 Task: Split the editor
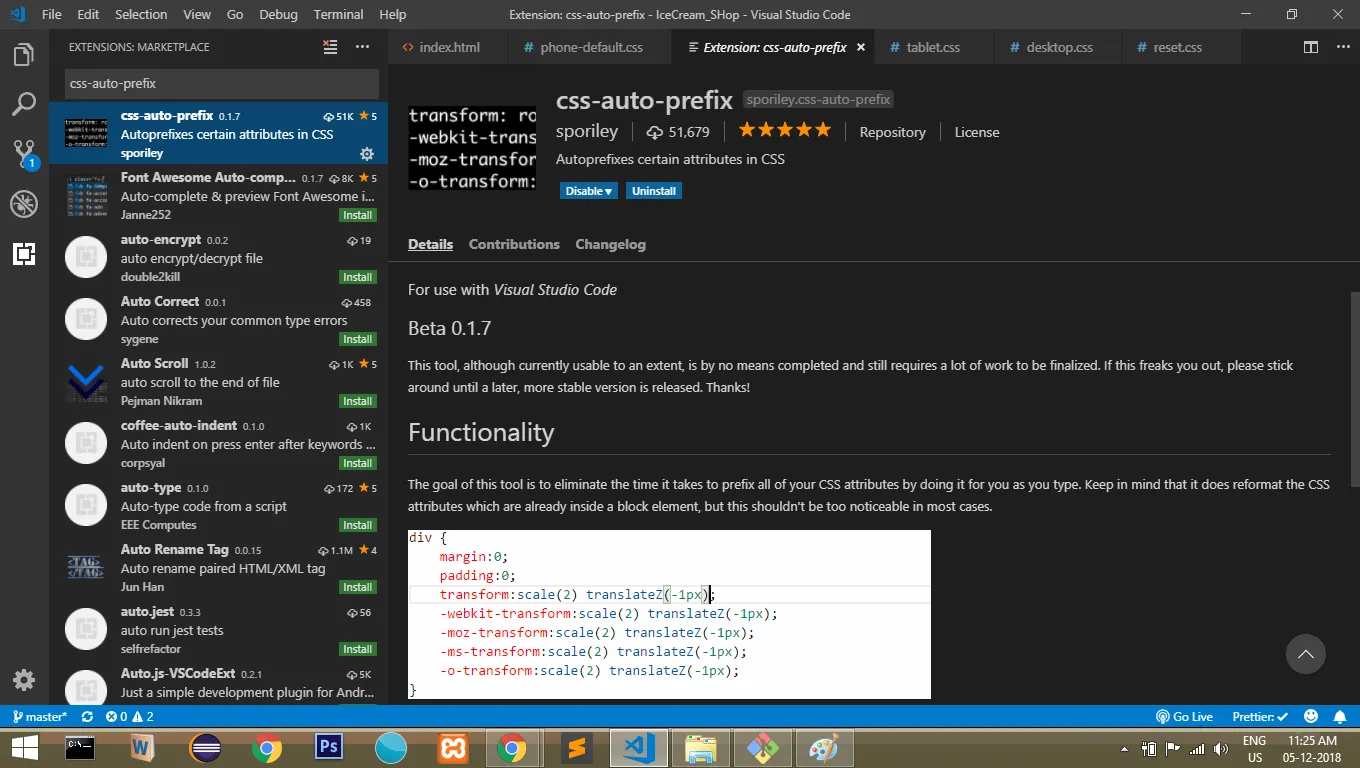click(1310, 47)
